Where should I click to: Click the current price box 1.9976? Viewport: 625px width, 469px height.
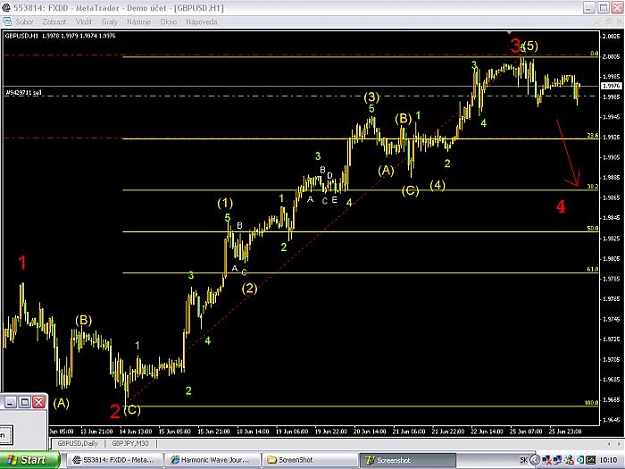coord(611,86)
